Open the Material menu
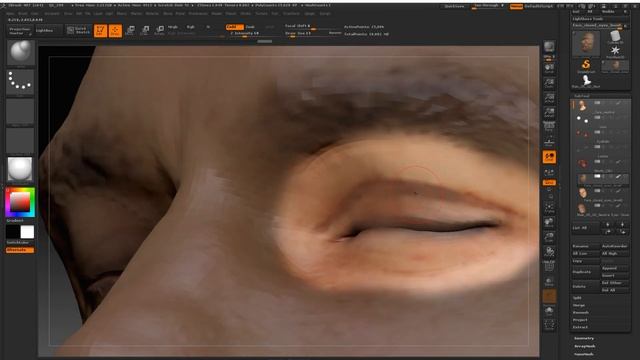 [152, 13]
